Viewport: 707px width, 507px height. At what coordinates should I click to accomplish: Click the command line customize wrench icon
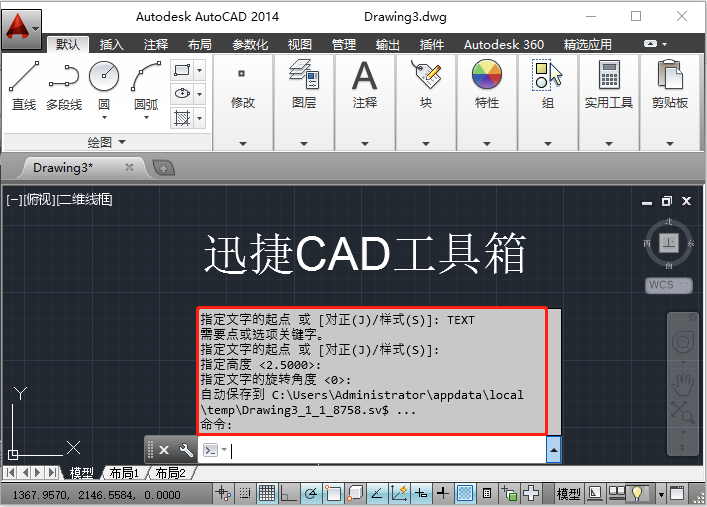185,450
